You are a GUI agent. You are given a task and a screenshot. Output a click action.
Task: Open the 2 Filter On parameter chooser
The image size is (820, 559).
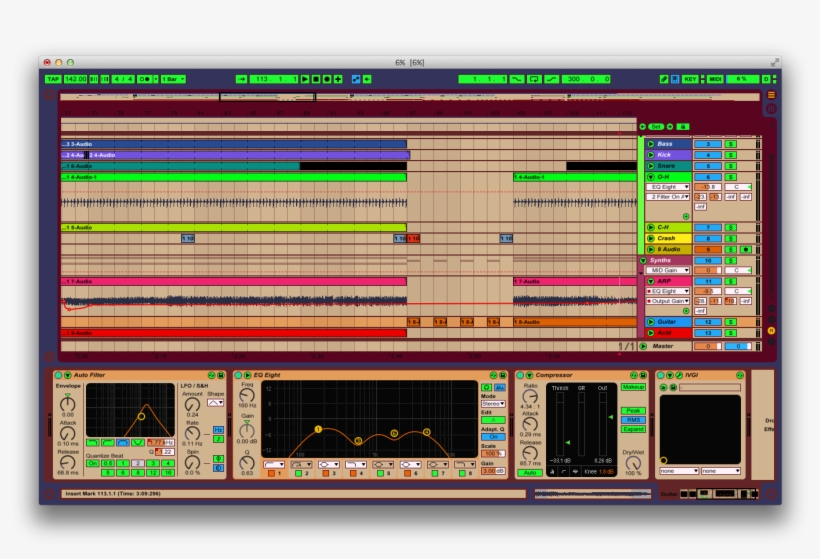669,197
